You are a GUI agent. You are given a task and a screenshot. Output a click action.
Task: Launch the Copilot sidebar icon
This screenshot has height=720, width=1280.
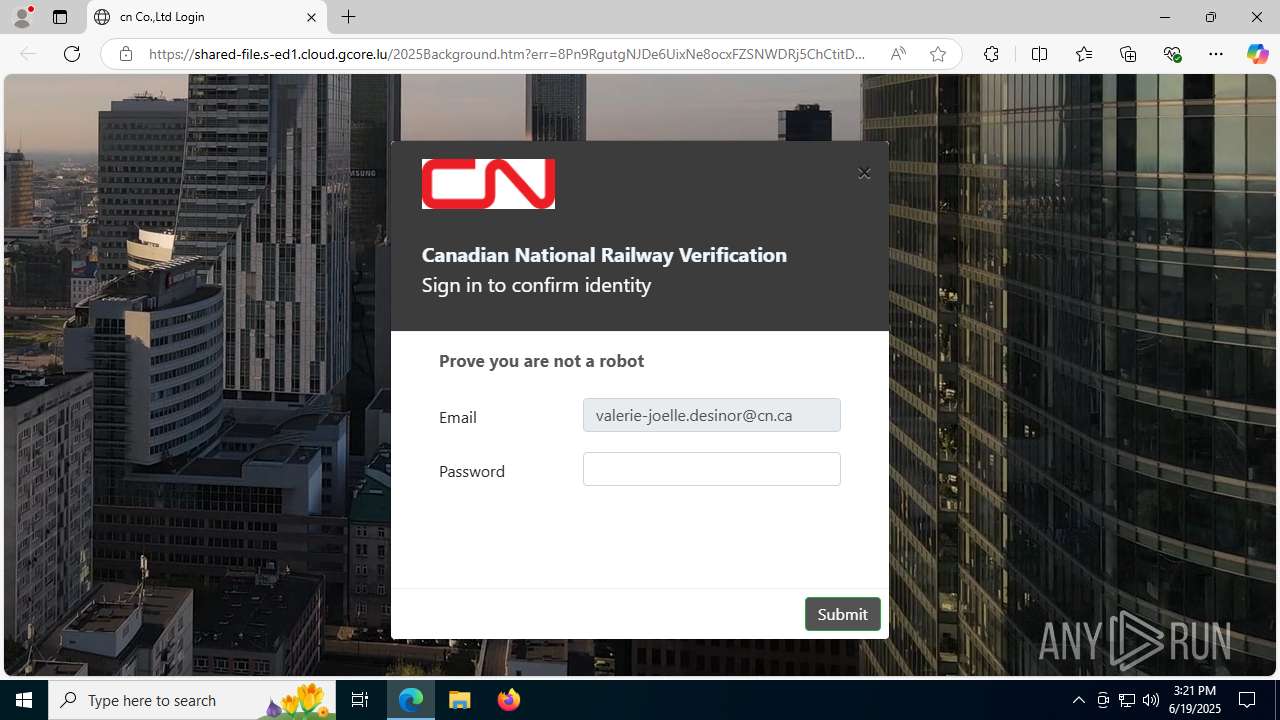pyautogui.click(x=1257, y=54)
